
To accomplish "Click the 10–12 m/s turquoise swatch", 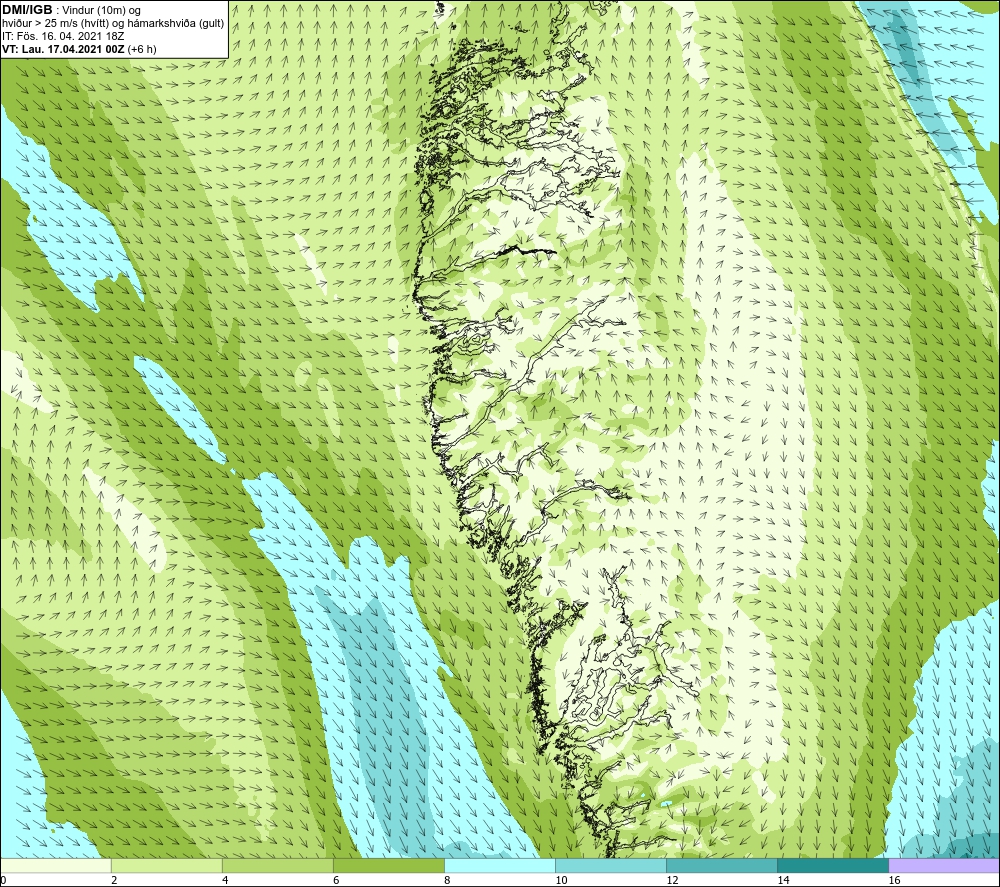I will click(611, 865).
